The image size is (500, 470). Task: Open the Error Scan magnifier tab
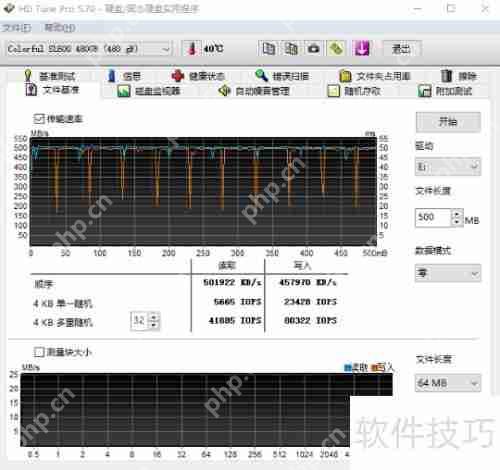[x=282, y=76]
